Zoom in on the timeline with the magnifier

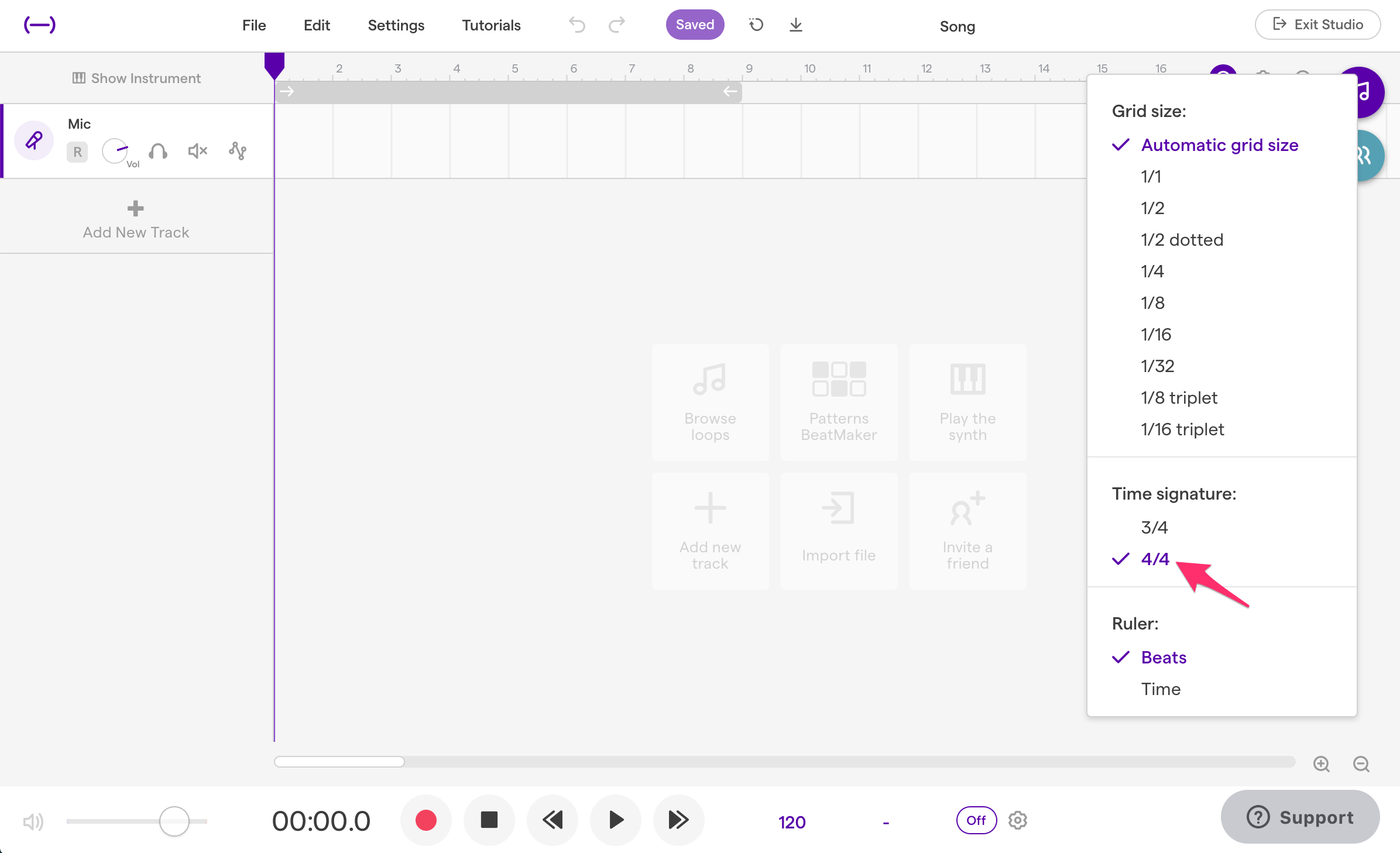1321,764
